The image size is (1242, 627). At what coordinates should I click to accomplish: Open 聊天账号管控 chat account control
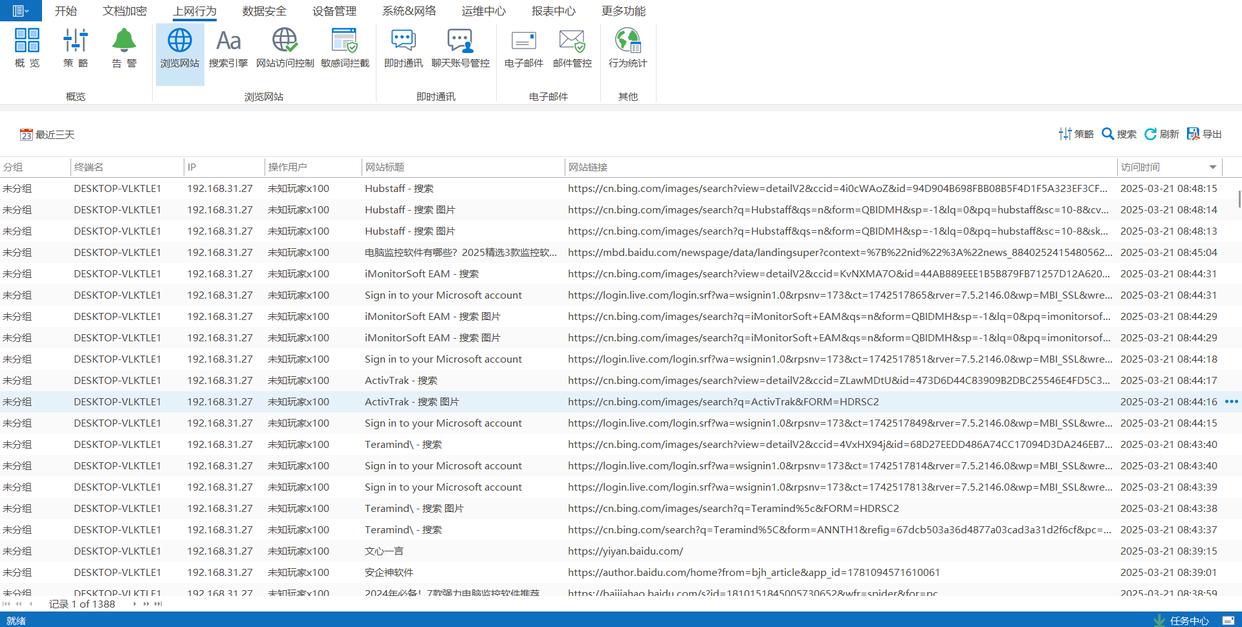coord(460,48)
